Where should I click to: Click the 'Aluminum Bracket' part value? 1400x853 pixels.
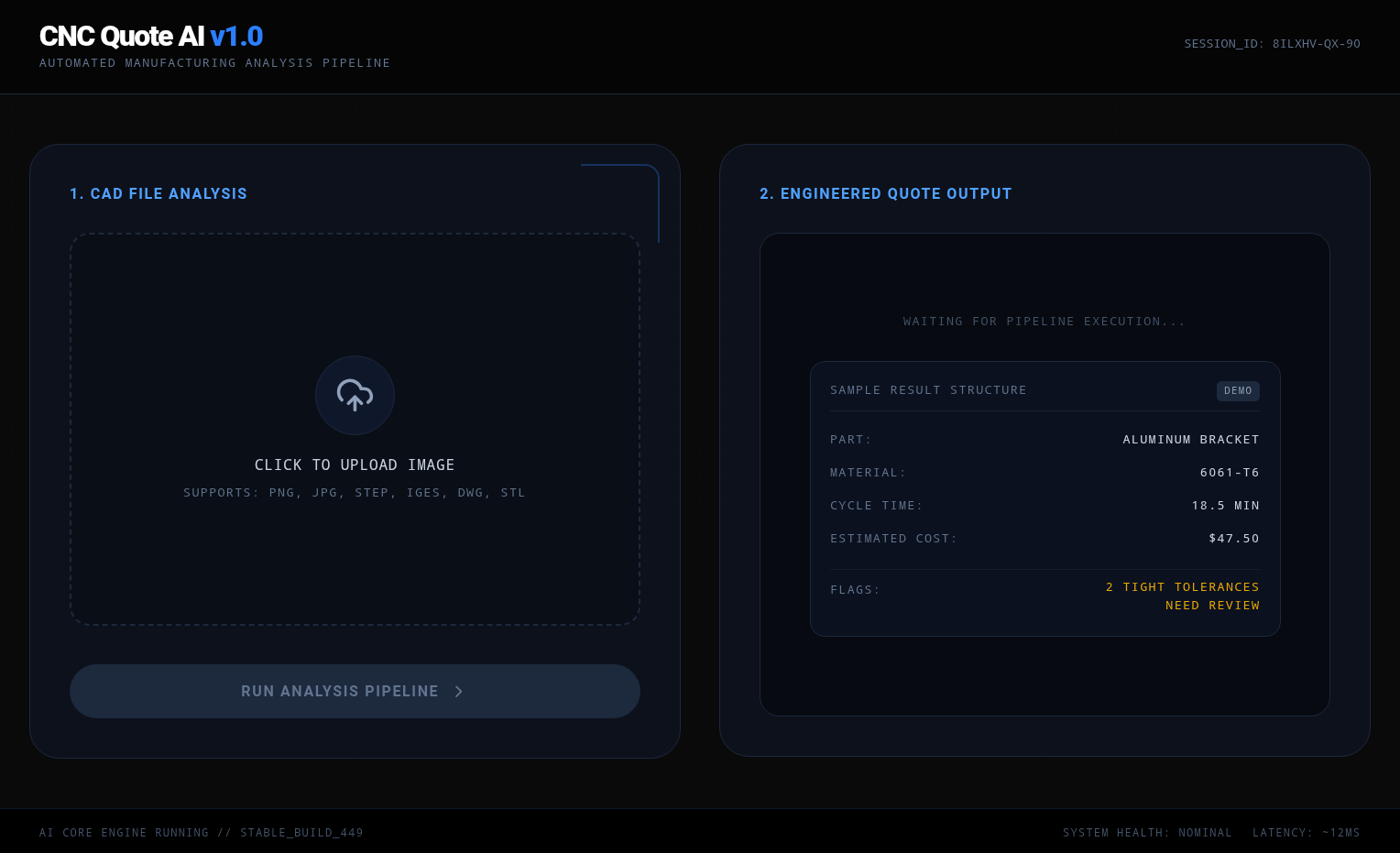pos(1191,440)
